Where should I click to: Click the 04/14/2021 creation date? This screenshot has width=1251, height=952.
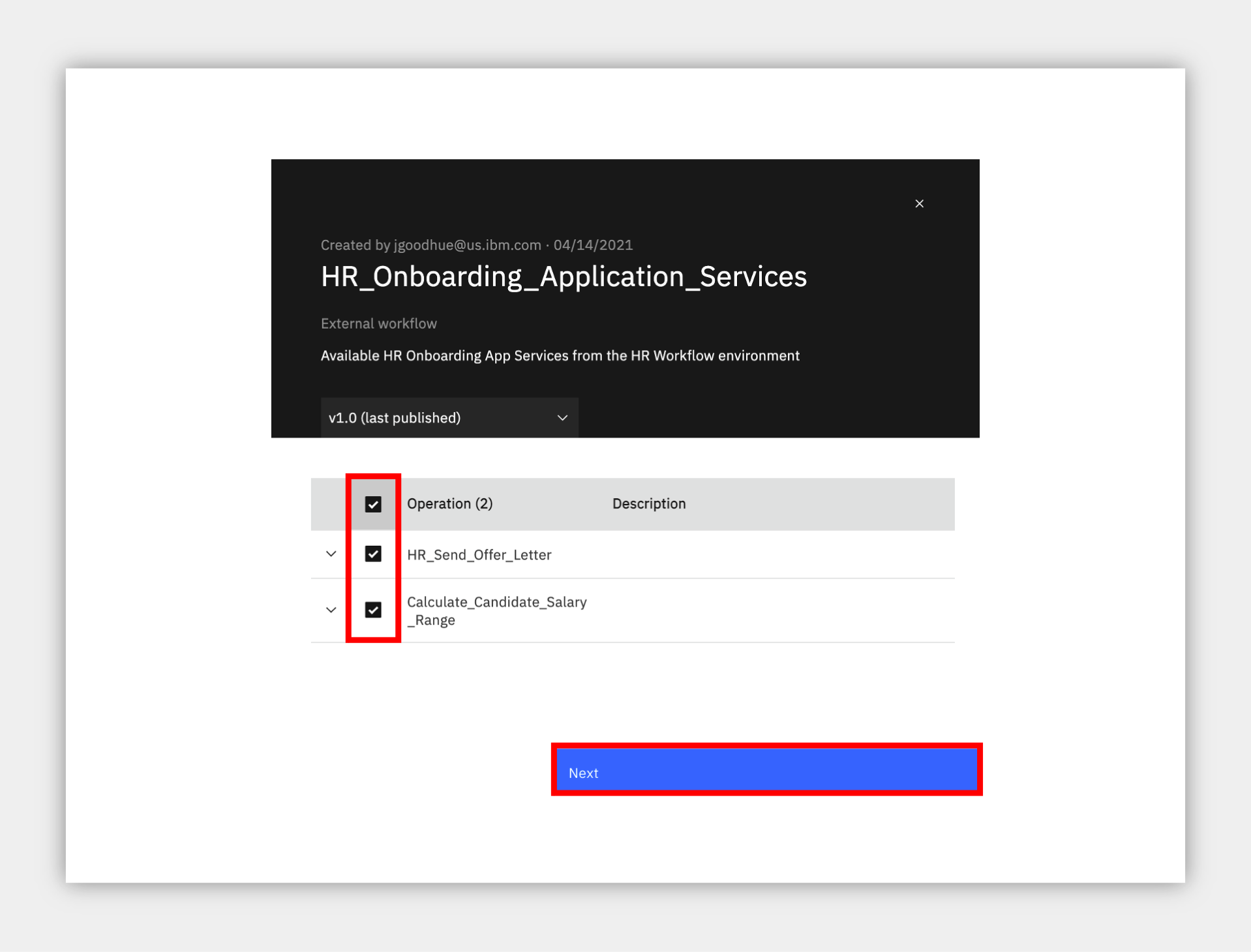(593, 245)
